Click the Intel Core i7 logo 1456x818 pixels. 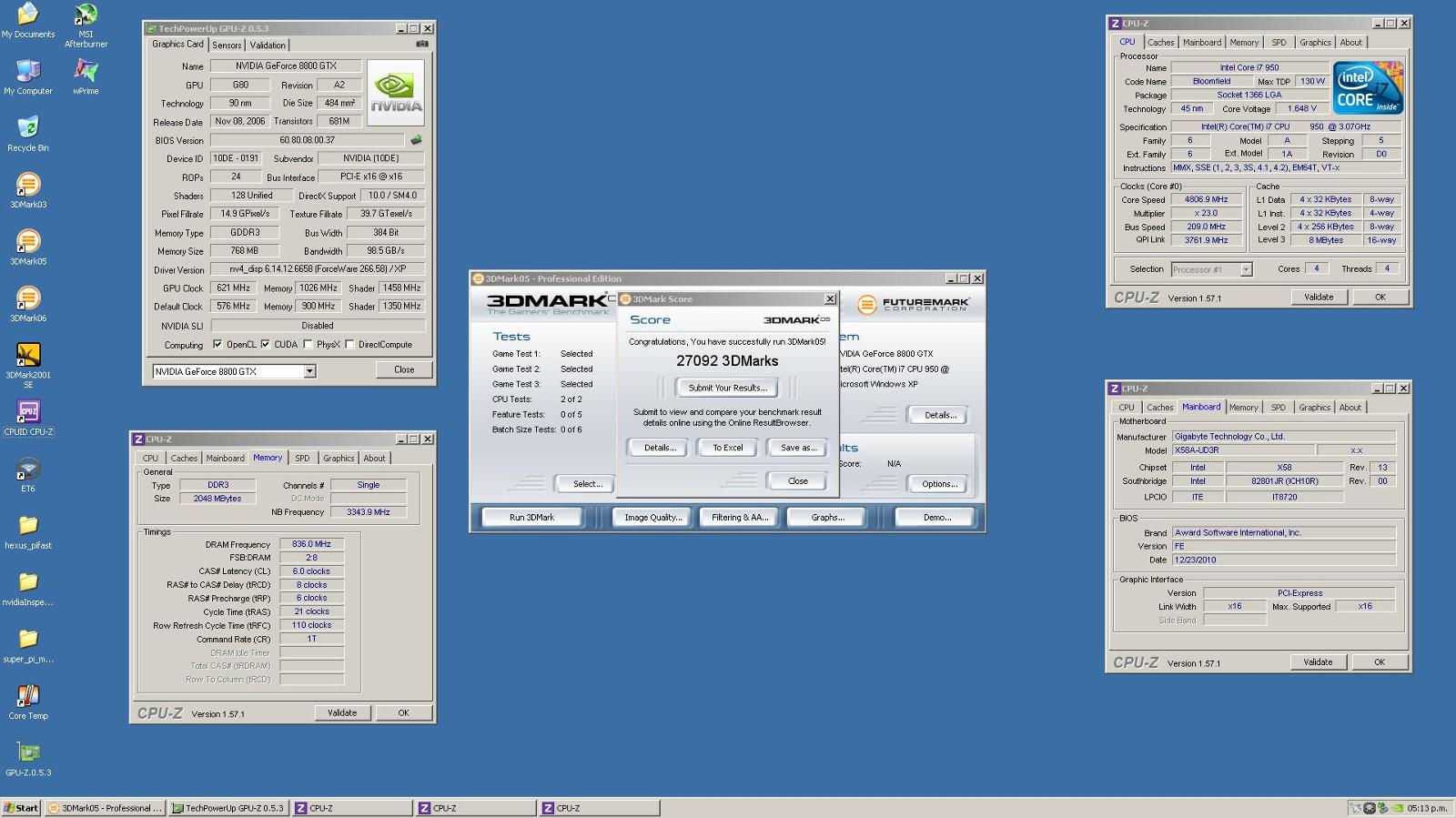click(x=1368, y=87)
